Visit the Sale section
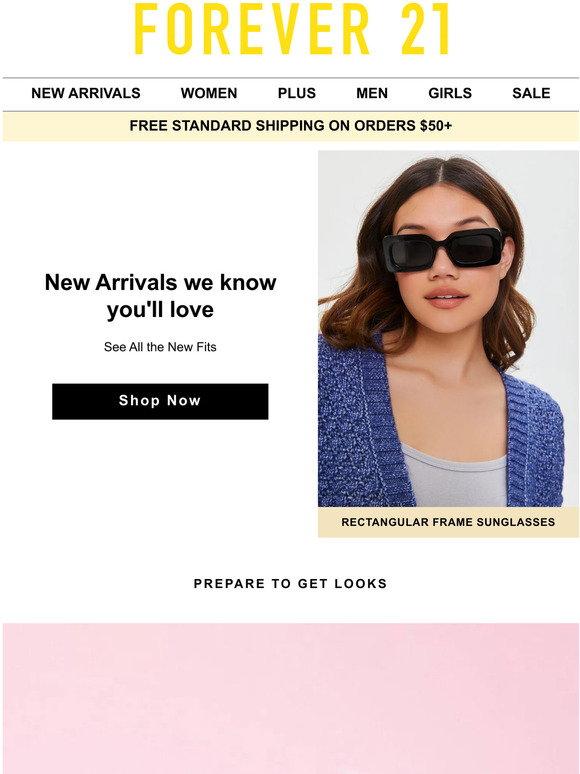The image size is (580, 774). pos(531,93)
